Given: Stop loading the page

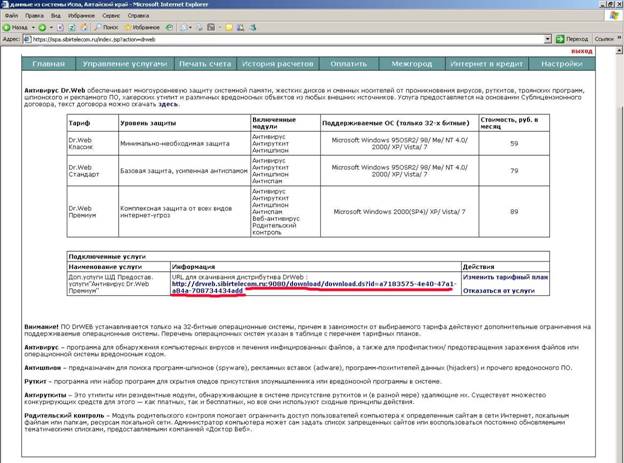Looking at the screenshot, I should pos(60,27).
